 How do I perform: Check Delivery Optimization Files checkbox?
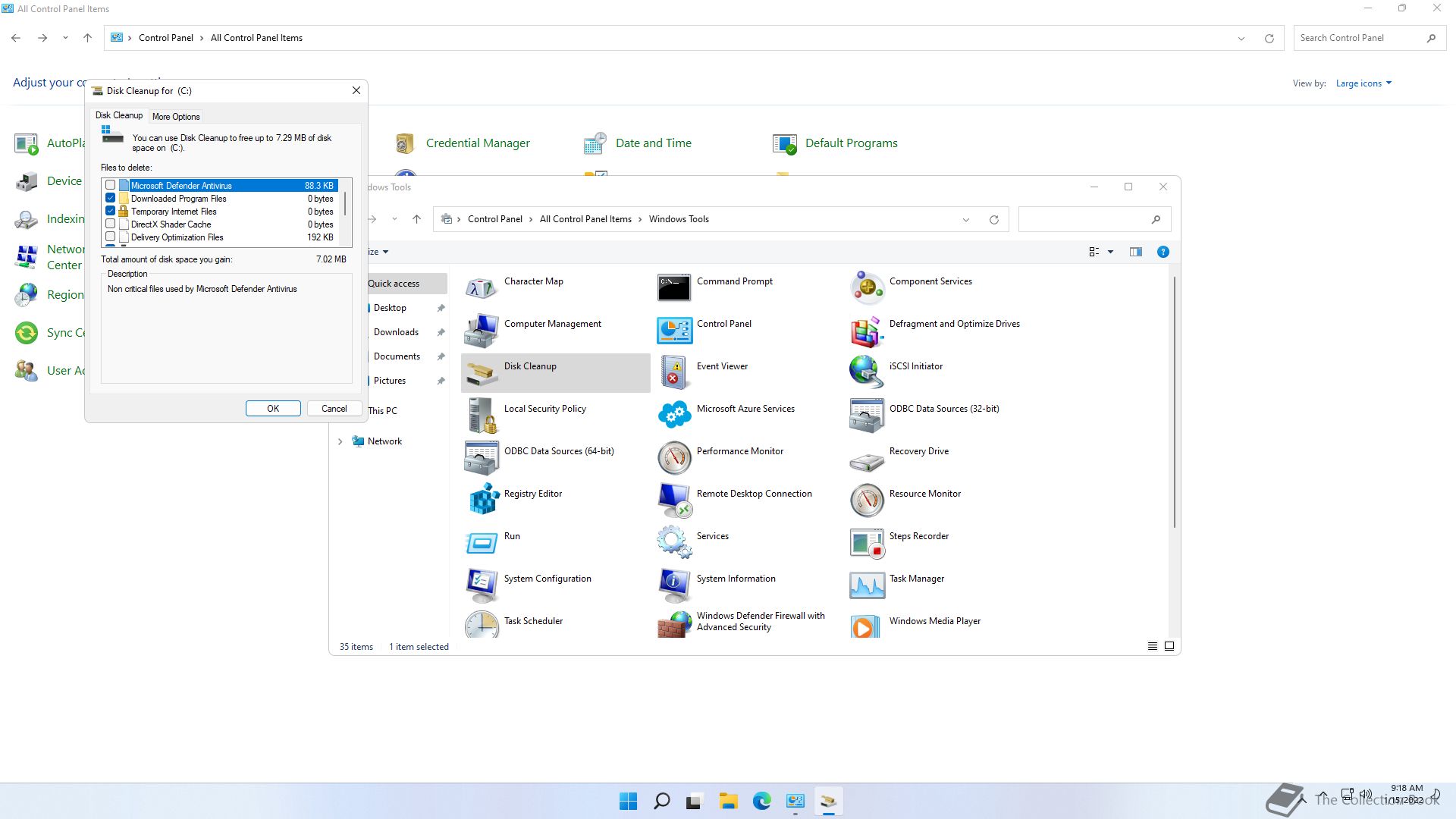pos(111,237)
